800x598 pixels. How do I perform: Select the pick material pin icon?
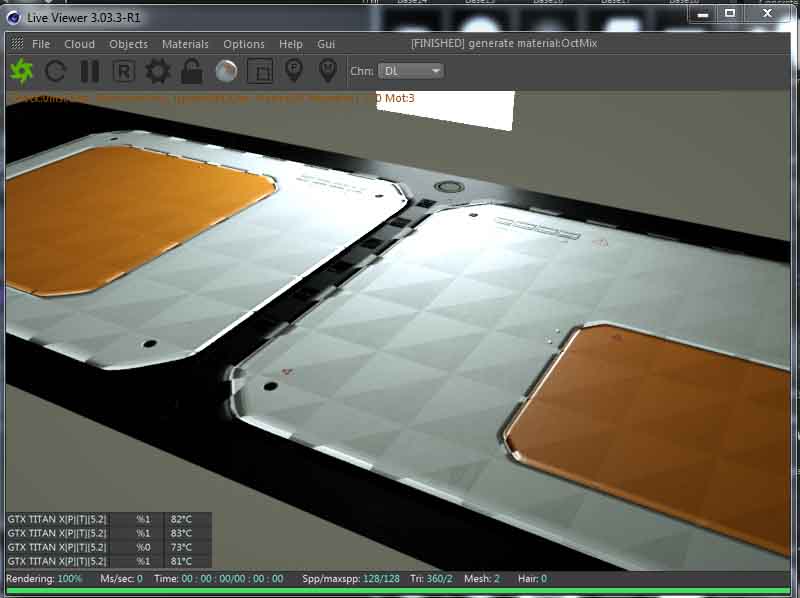(x=328, y=71)
